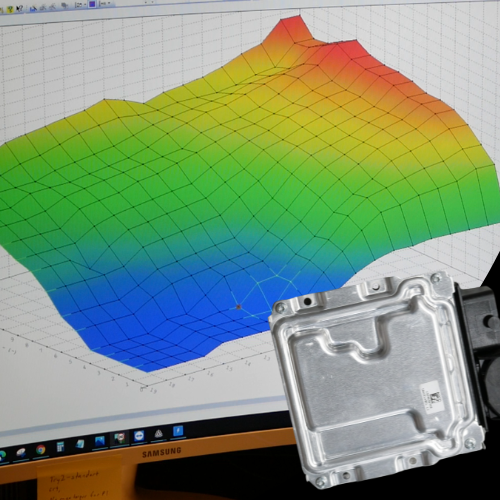500x500 pixels.
Task: Open the TeamViewer taskbar icon
Action: point(139,436)
